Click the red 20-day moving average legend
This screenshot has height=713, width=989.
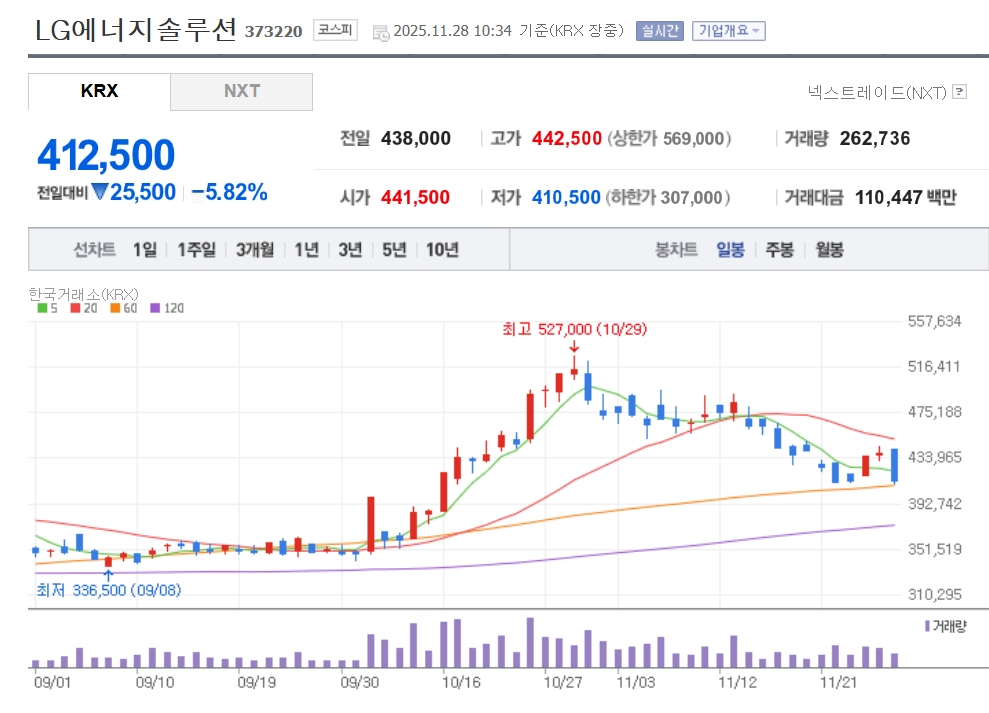pyautogui.click(x=84, y=308)
